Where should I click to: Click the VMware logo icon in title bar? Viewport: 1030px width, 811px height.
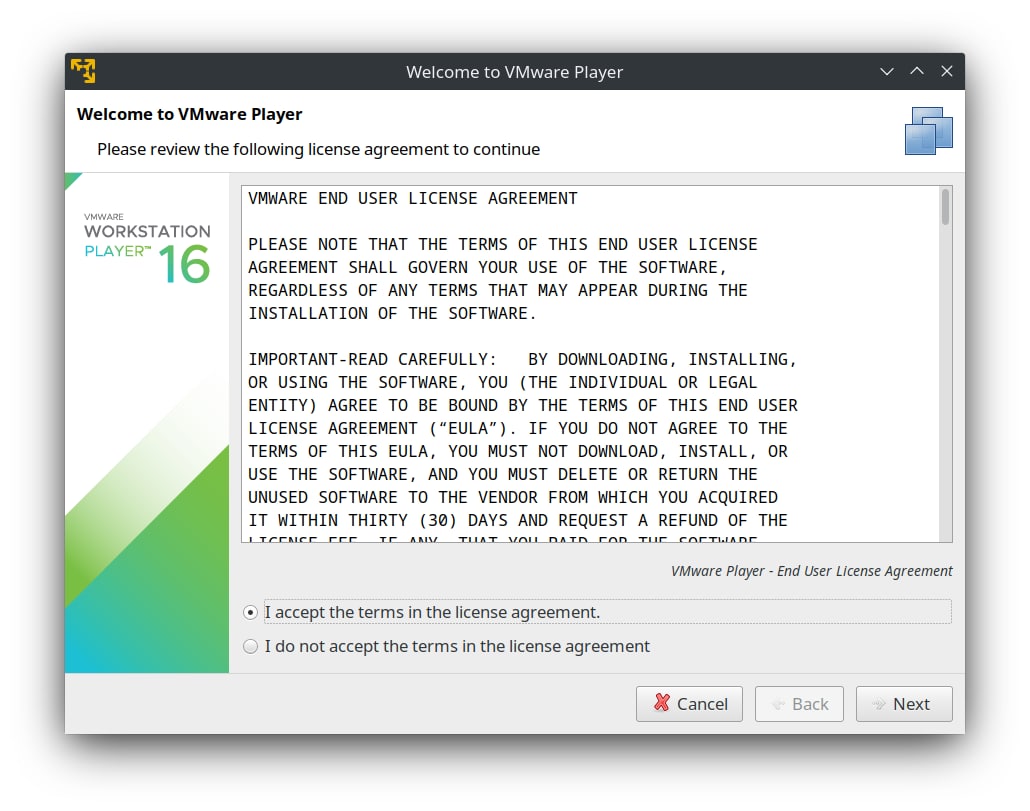coord(83,71)
